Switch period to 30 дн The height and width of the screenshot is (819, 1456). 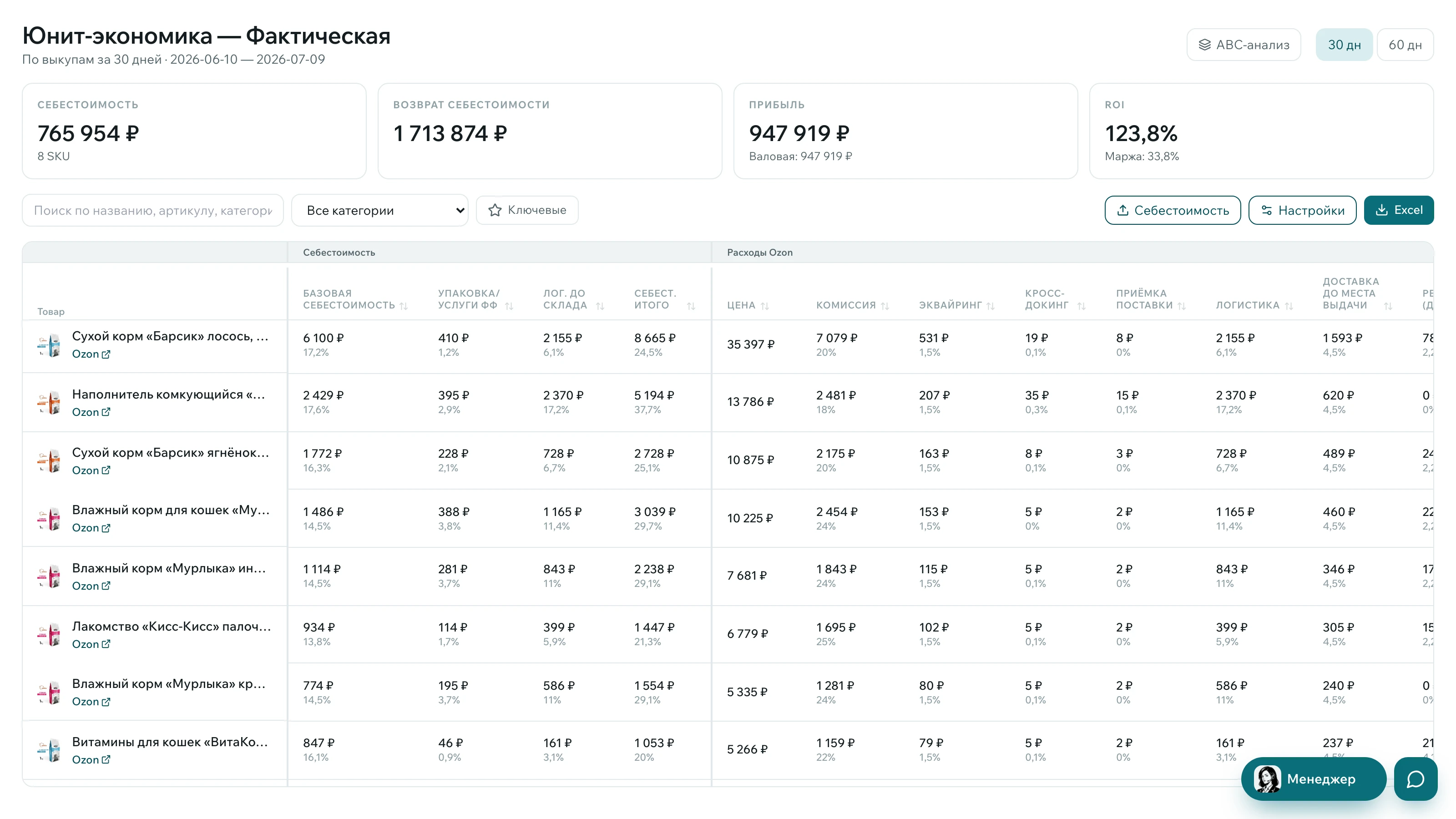point(1344,45)
